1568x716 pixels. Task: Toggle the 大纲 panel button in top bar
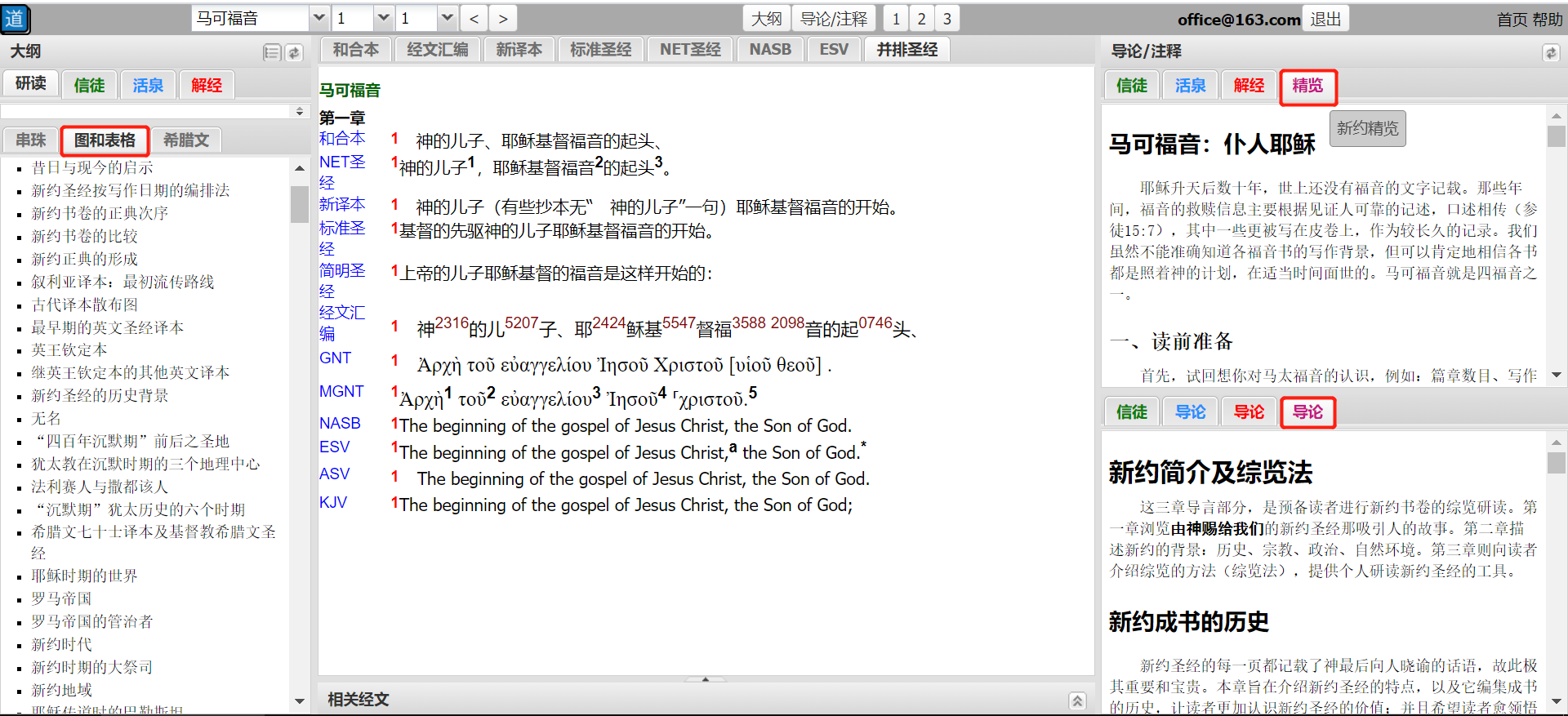[766, 19]
